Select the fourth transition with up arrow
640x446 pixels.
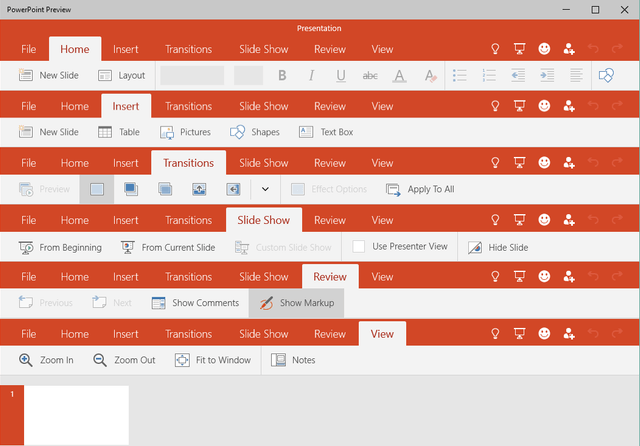199,189
